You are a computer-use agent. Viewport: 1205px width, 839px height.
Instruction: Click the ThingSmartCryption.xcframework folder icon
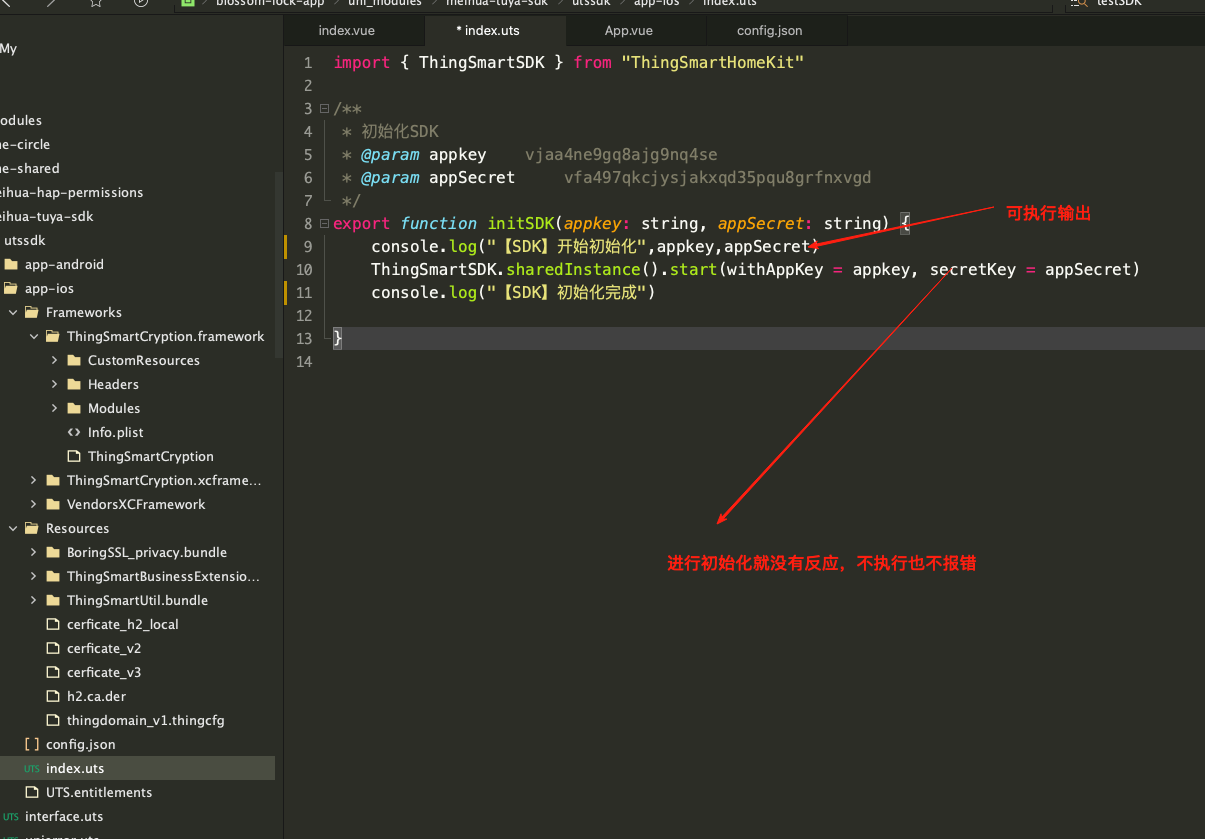52,481
